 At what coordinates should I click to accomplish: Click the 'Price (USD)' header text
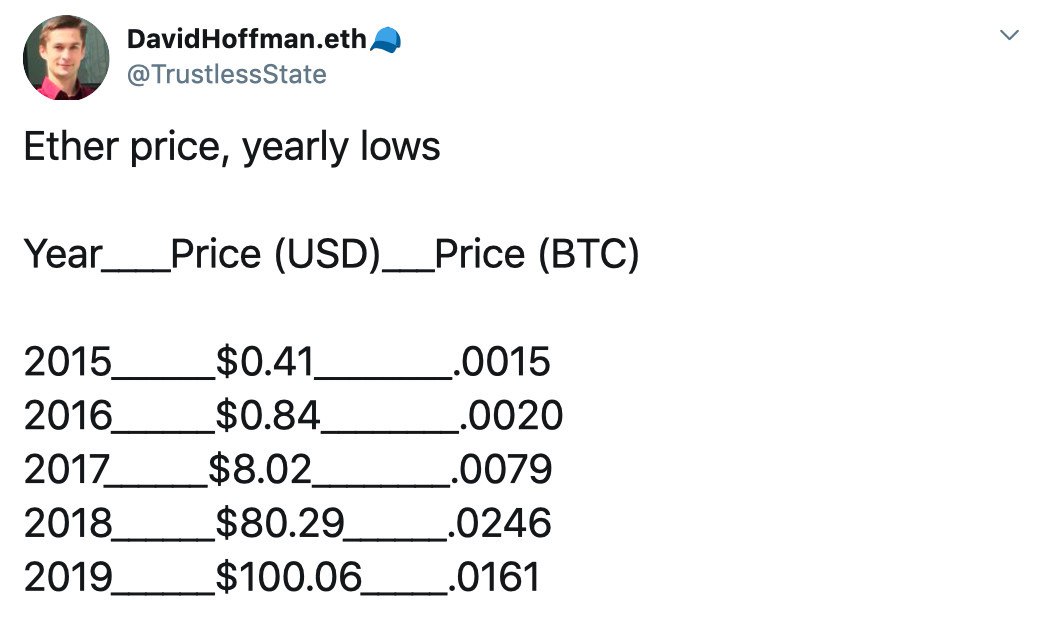click(x=276, y=254)
